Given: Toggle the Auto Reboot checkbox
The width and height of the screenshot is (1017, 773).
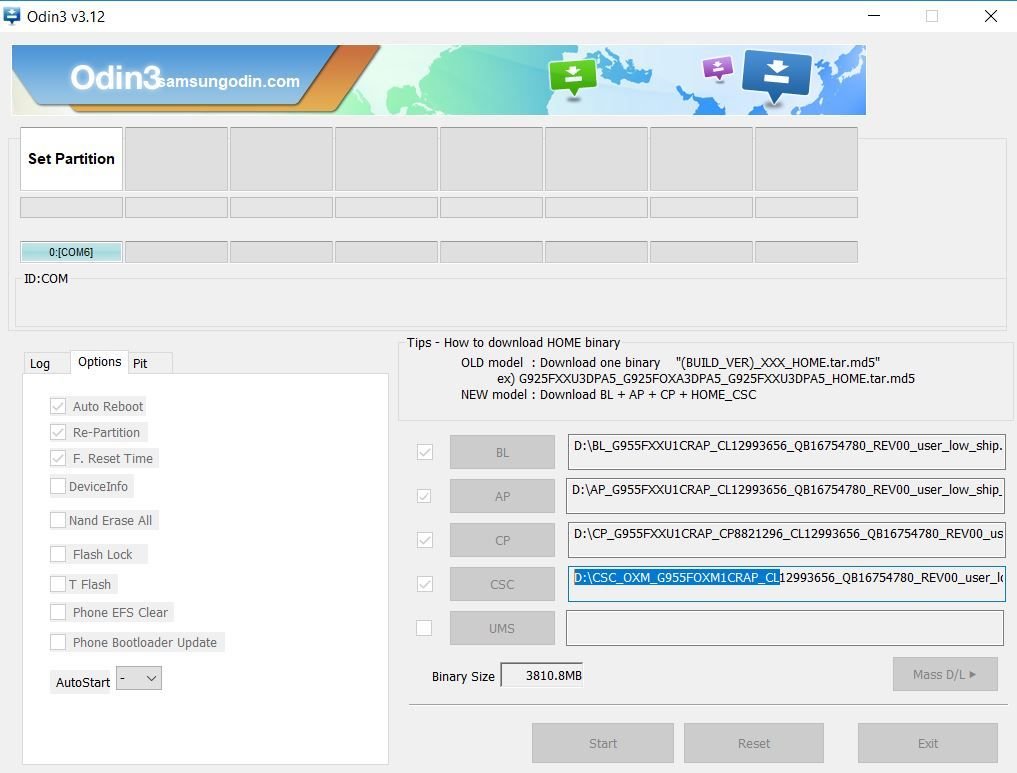Looking at the screenshot, I should pos(58,407).
